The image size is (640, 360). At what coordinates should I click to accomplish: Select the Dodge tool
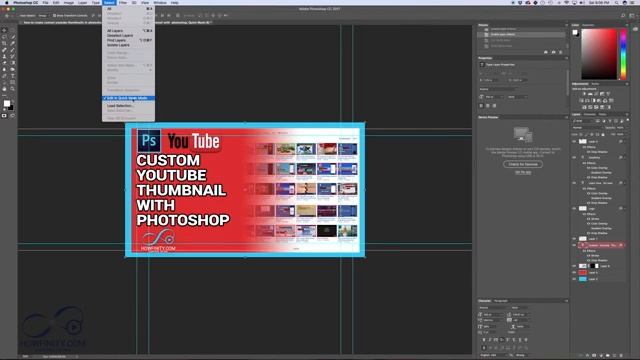click(x=13, y=69)
